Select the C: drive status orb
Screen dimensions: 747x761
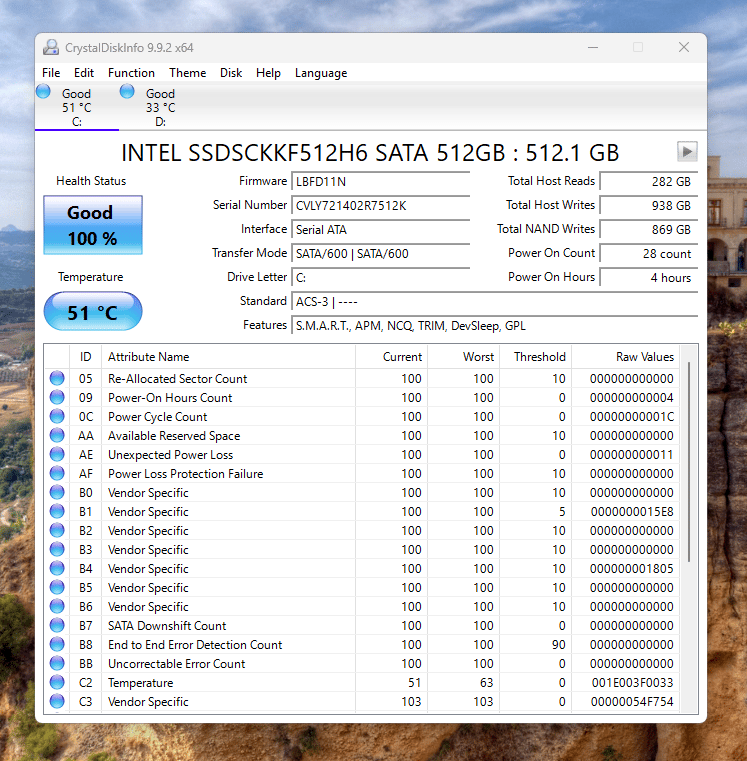point(43,91)
